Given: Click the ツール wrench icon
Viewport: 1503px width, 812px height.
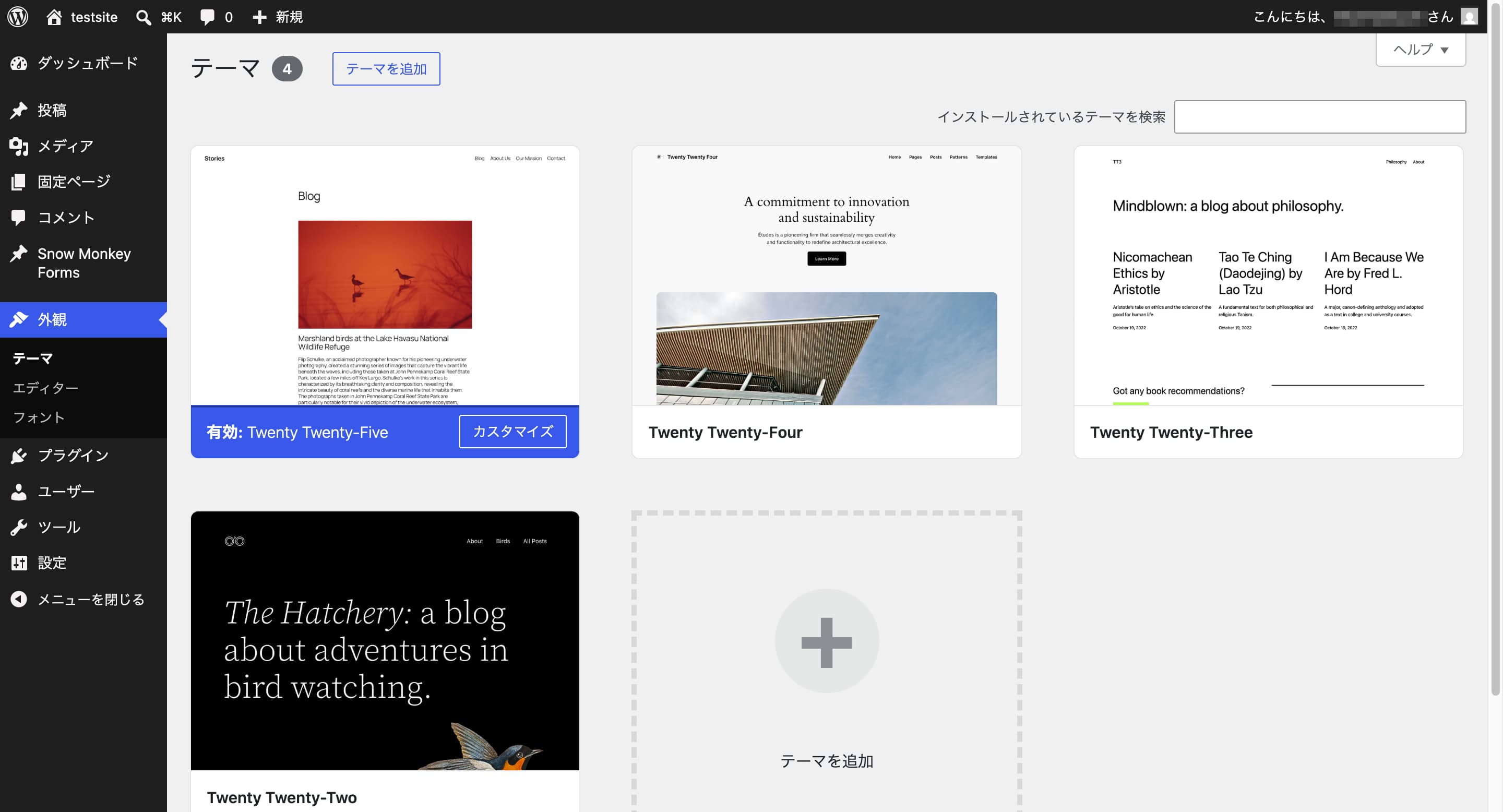Looking at the screenshot, I should point(19,528).
